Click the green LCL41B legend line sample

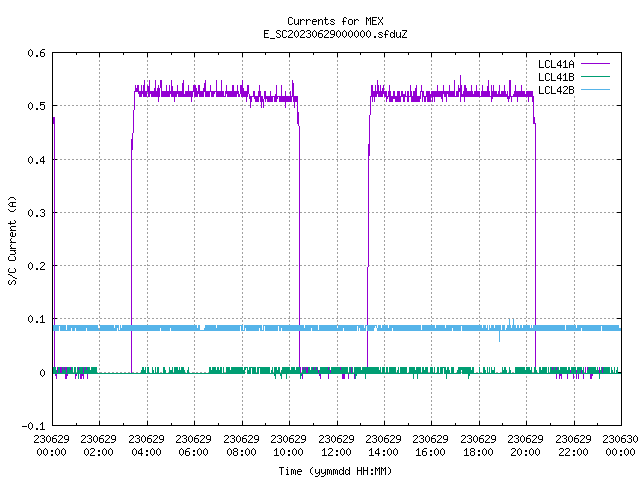[595, 77]
